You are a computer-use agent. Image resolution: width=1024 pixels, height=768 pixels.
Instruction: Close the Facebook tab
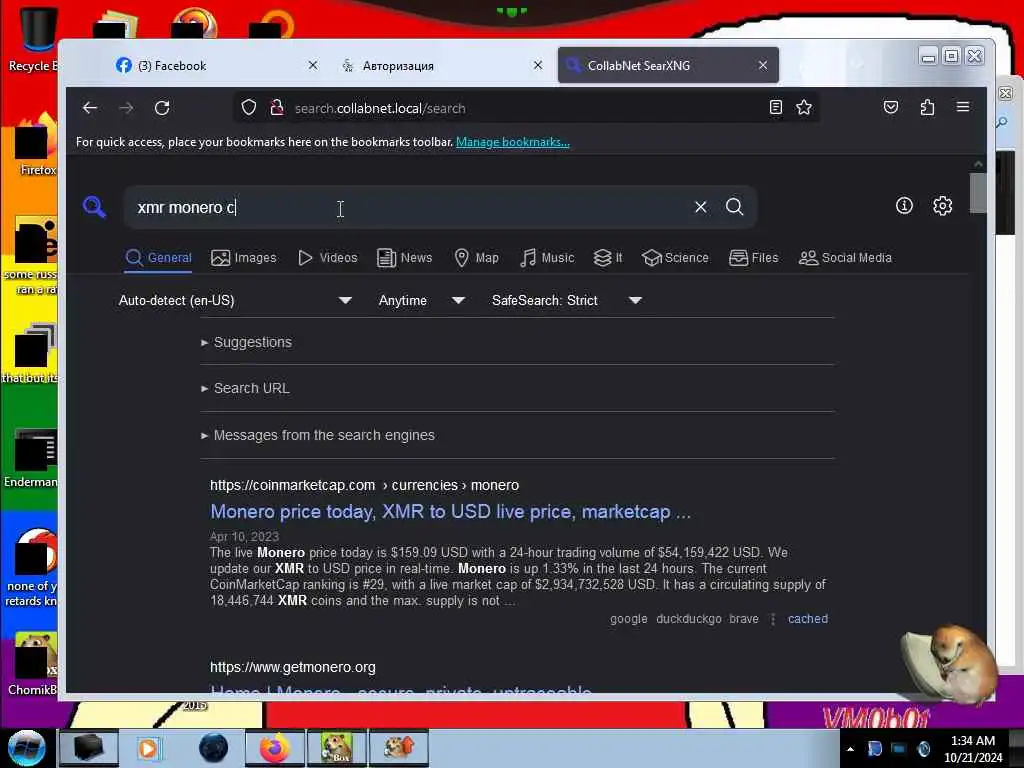pos(313,65)
